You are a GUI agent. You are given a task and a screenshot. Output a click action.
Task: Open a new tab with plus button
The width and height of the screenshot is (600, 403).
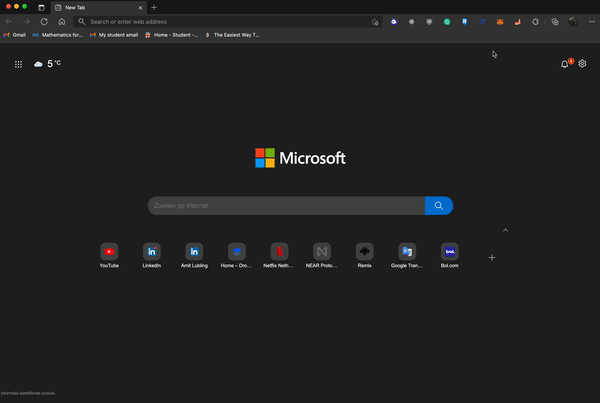(154, 7)
